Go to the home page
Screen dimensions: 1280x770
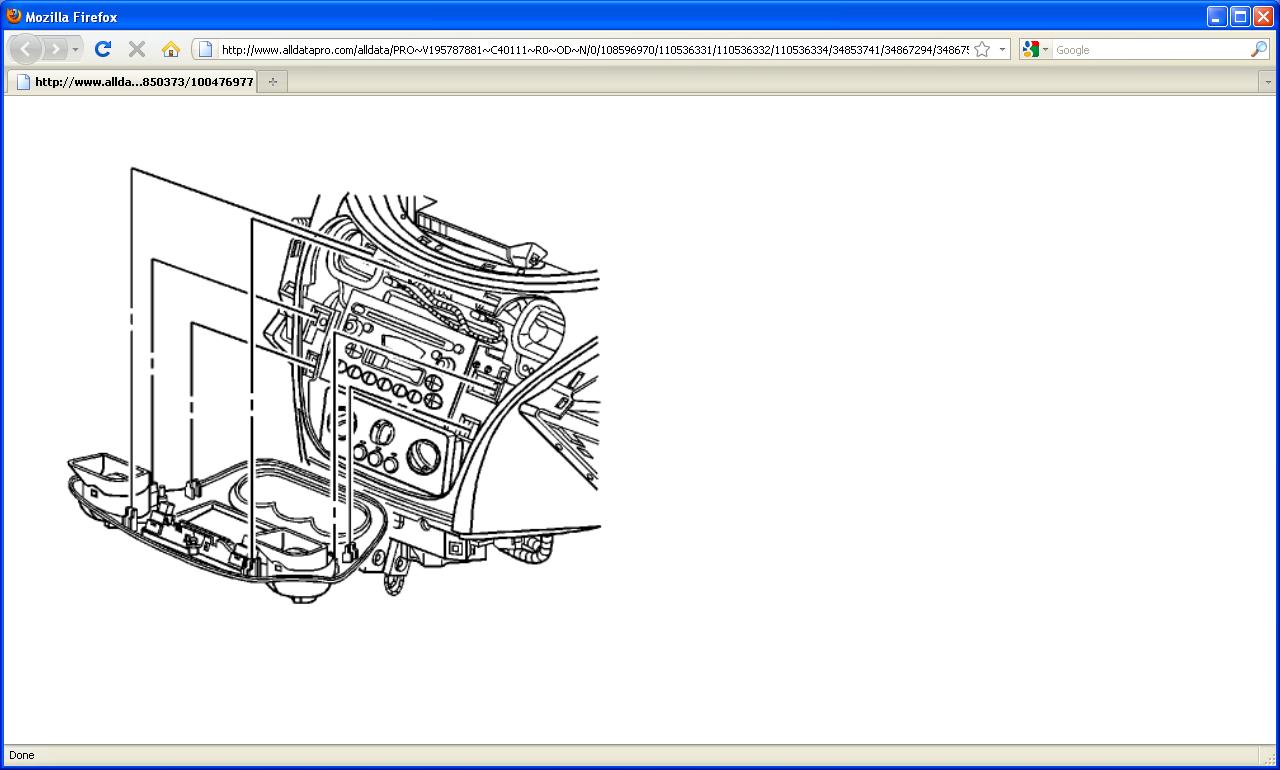pos(171,49)
